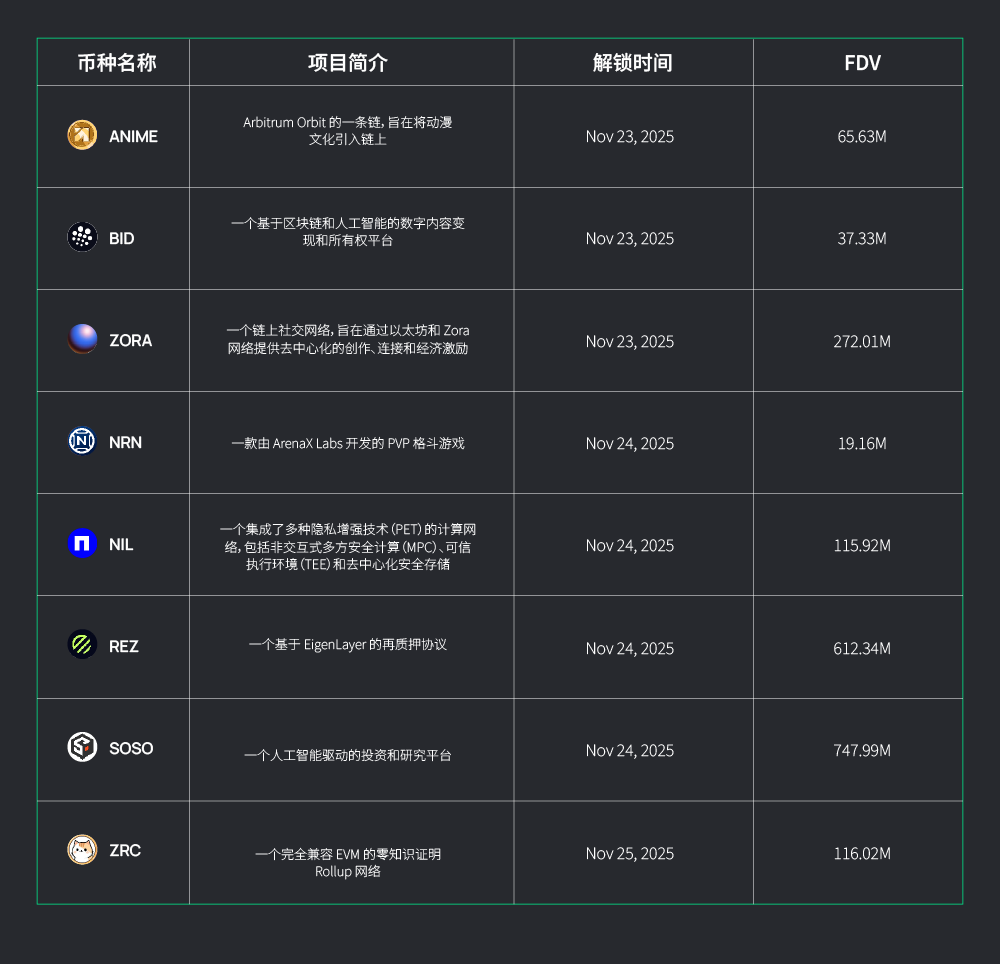This screenshot has width=1000, height=964.
Task: Click the NRN token logo icon
Action: point(82,441)
